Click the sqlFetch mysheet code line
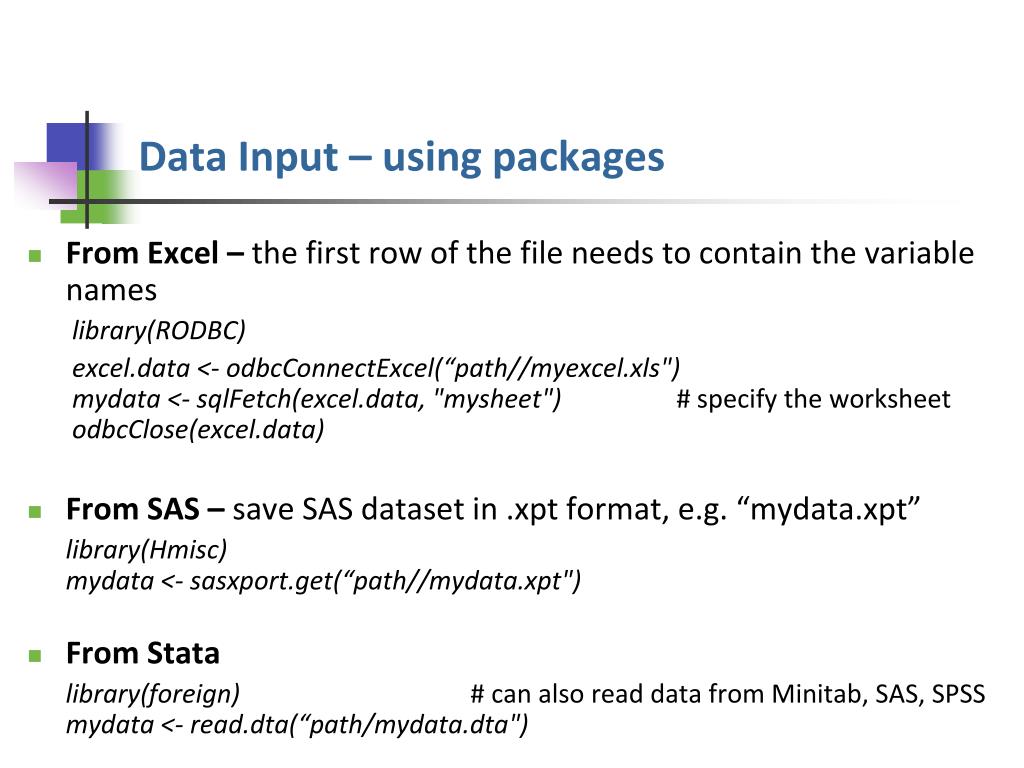 (x=317, y=399)
